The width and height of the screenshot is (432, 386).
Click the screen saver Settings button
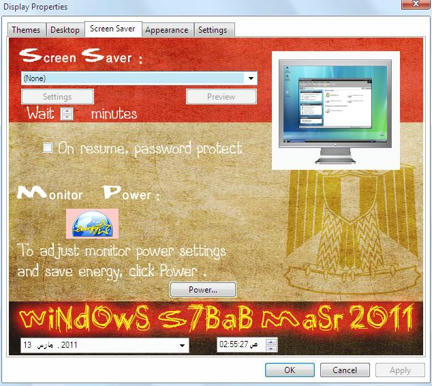click(x=57, y=97)
